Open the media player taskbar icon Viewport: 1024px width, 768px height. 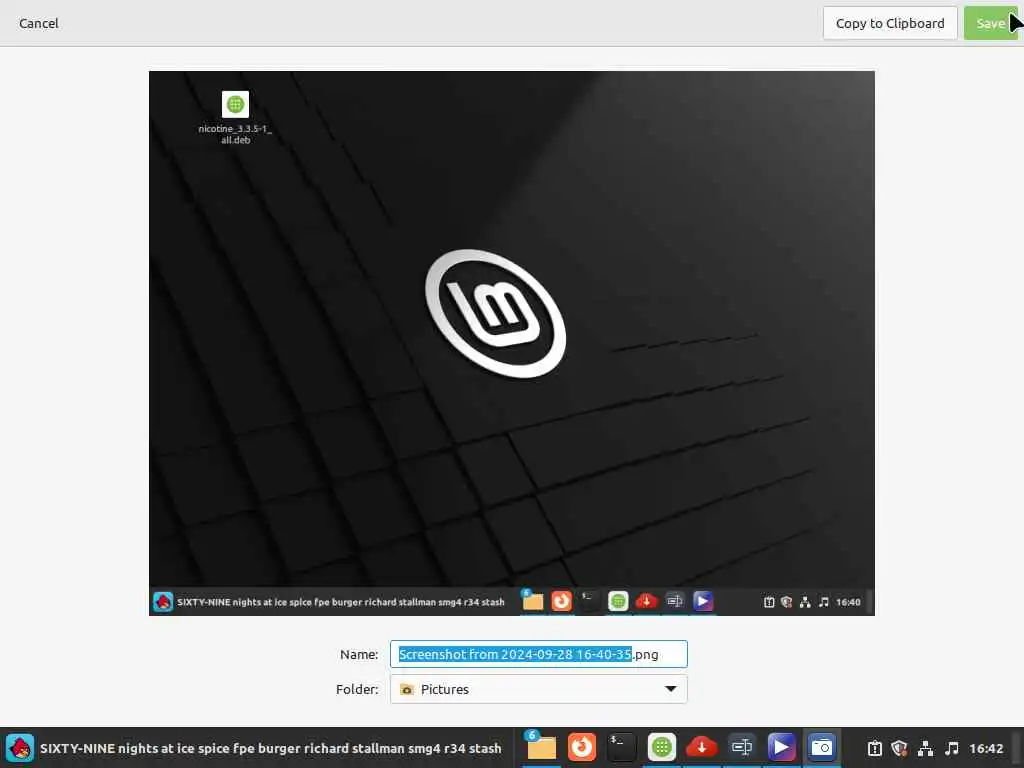pyautogui.click(x=782, y=747)
